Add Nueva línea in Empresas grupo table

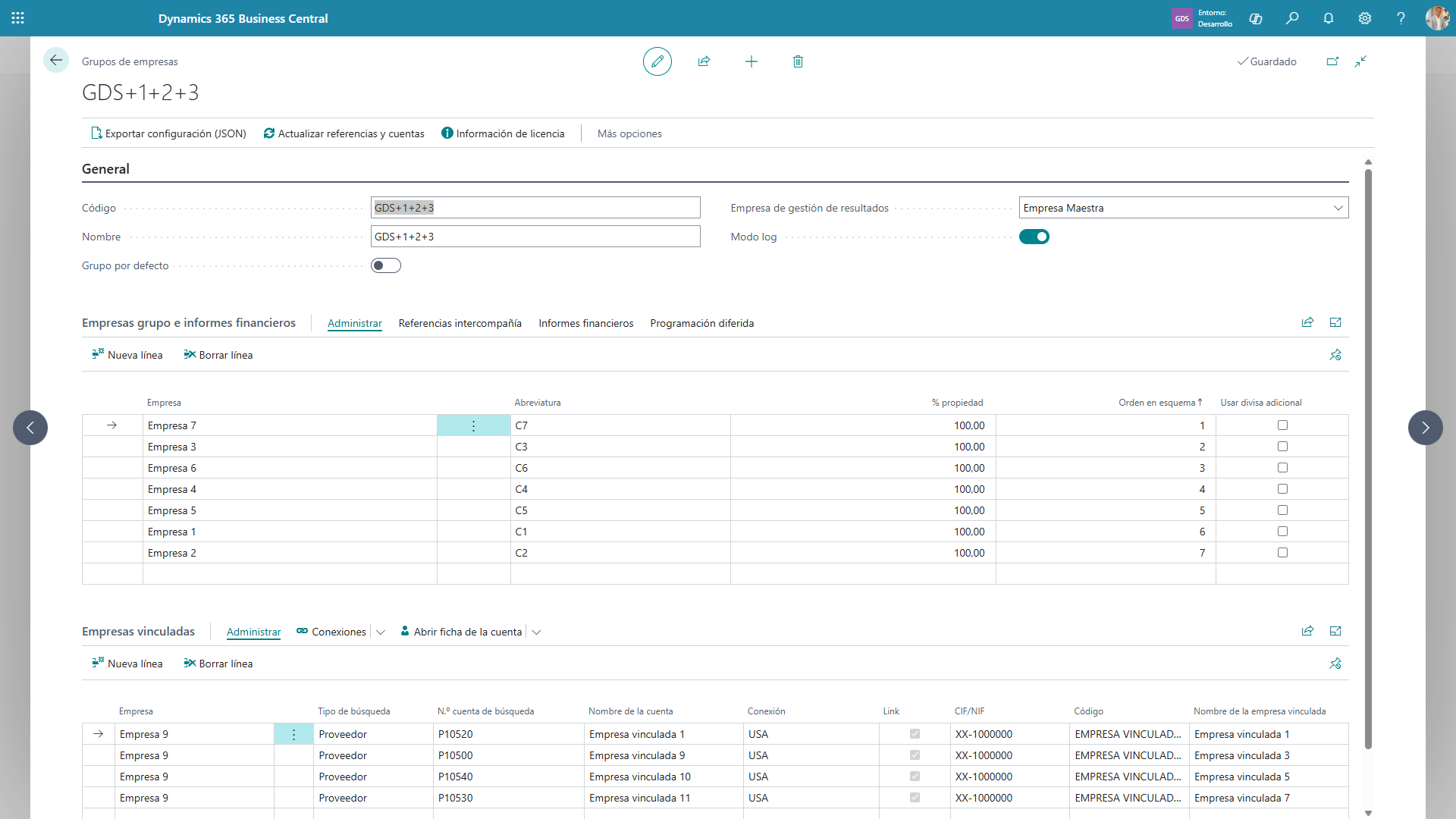pyautogui.click(x=127, y=355)
